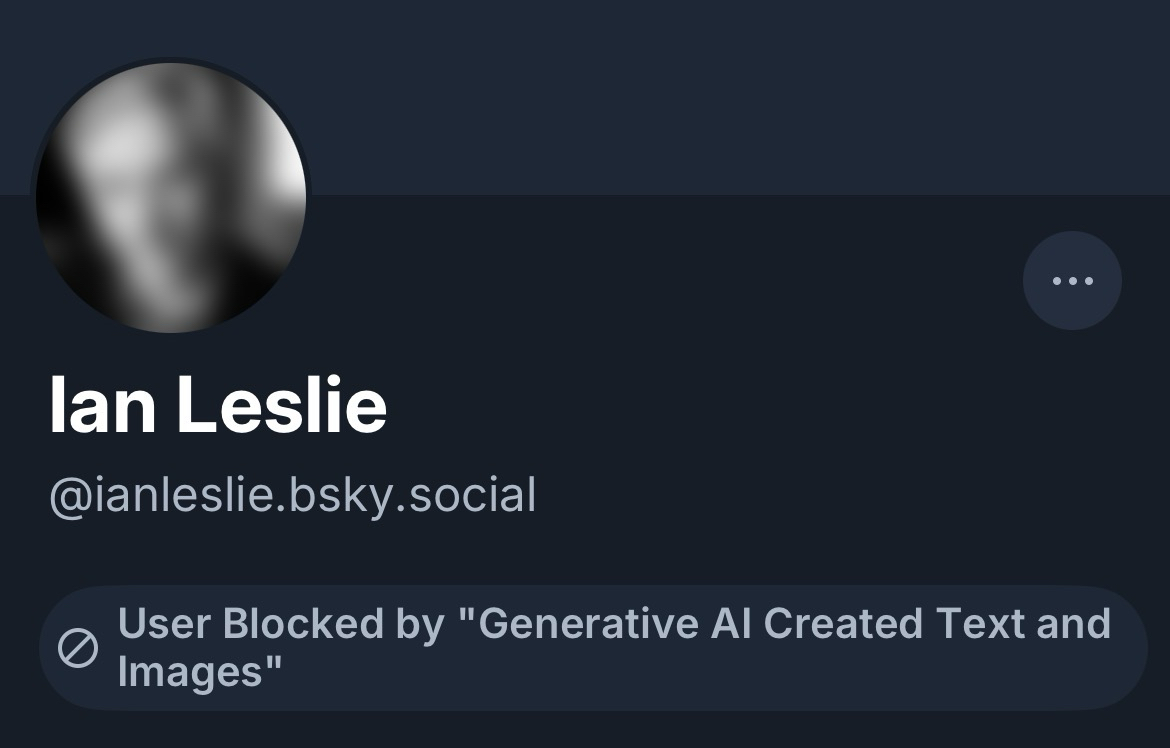Click the profile banner area
Image resolution: width=1170 pixels, height=748 pixels.
tap(700, 95)
